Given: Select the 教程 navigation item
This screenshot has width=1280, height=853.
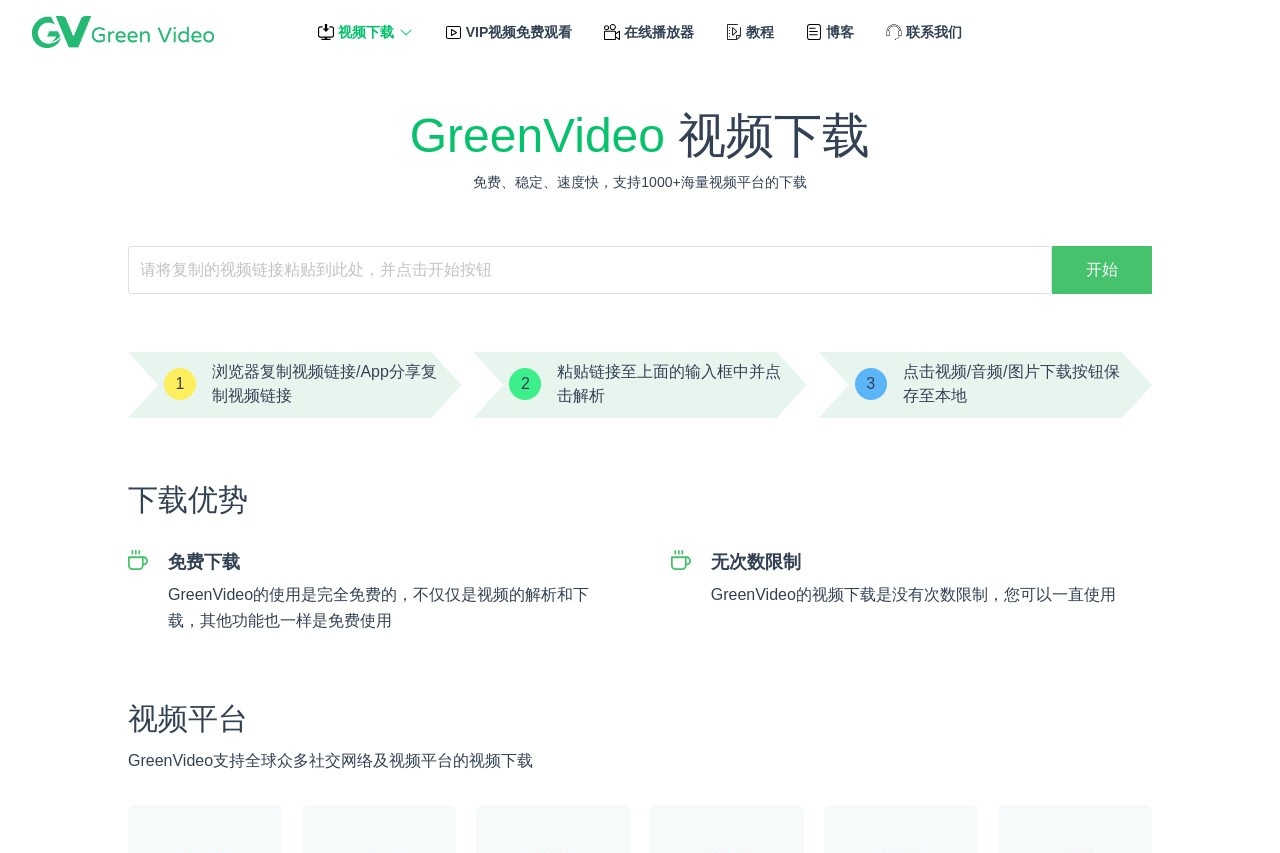Looking at the screenshot, I should click(759, 32).
